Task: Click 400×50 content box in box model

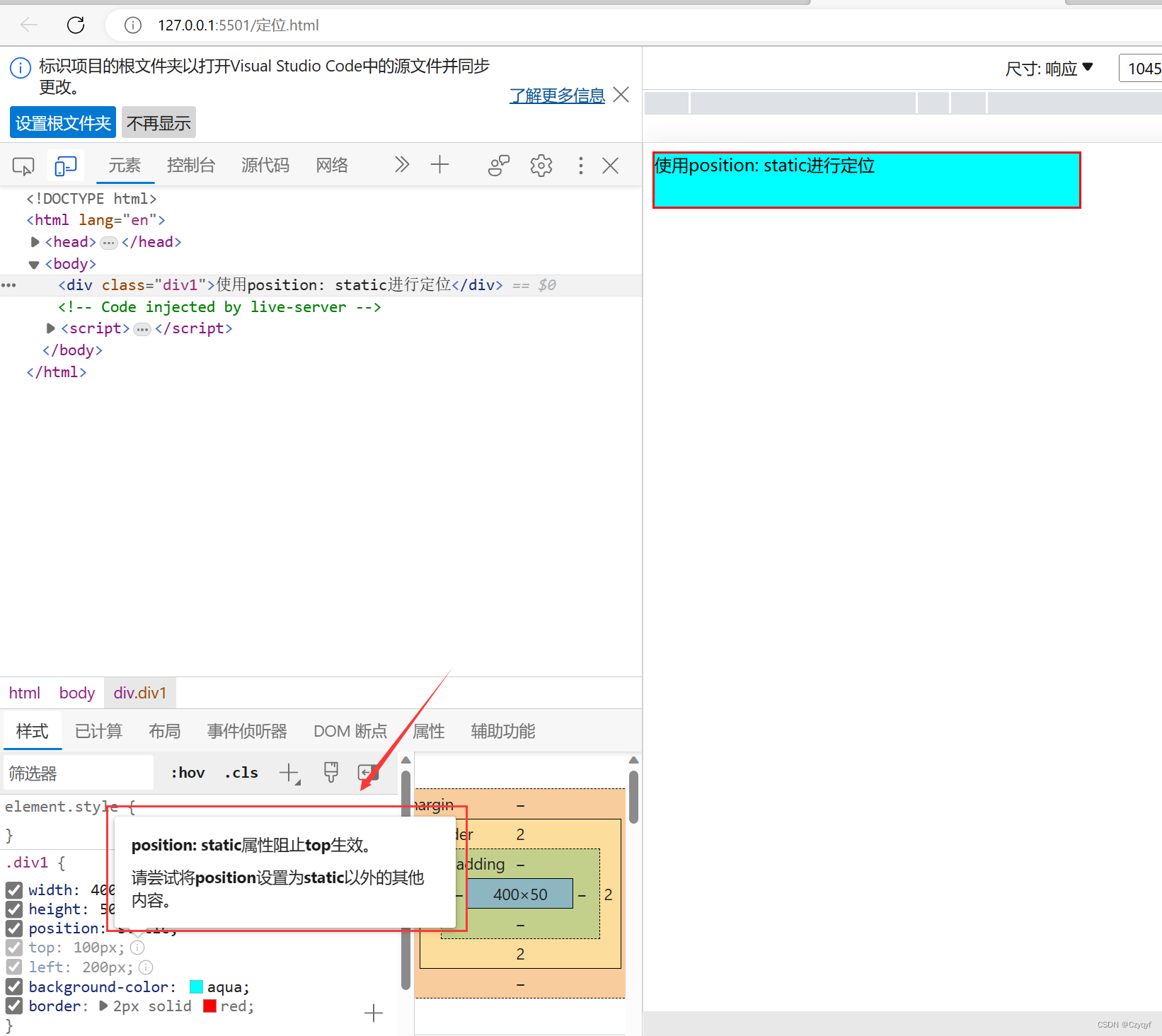Action: coord(520,894)
